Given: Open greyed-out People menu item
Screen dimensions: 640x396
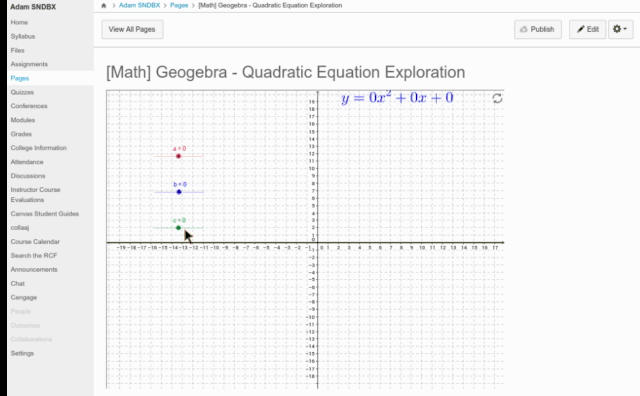Looking at the screenshot, I should click(x=21, y=311).
